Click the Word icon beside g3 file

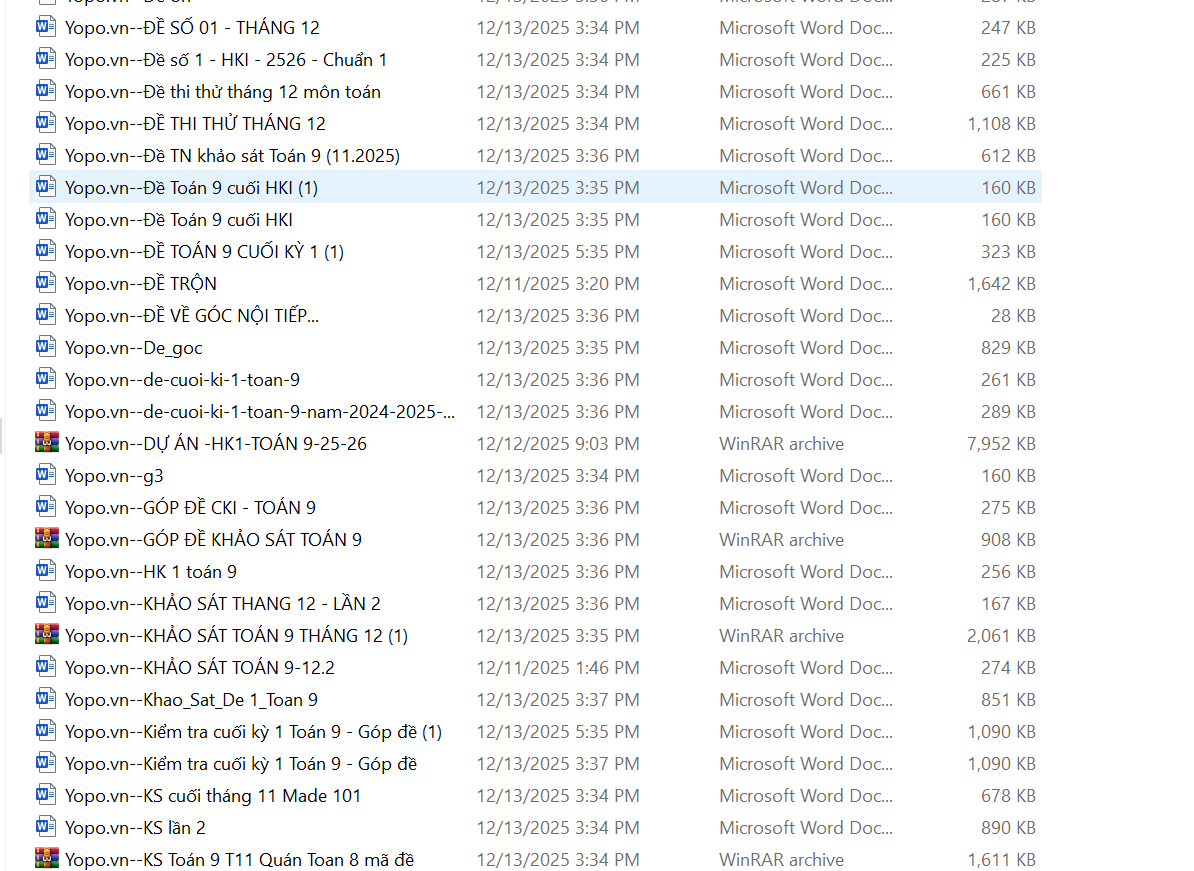[x=46, y=475]
